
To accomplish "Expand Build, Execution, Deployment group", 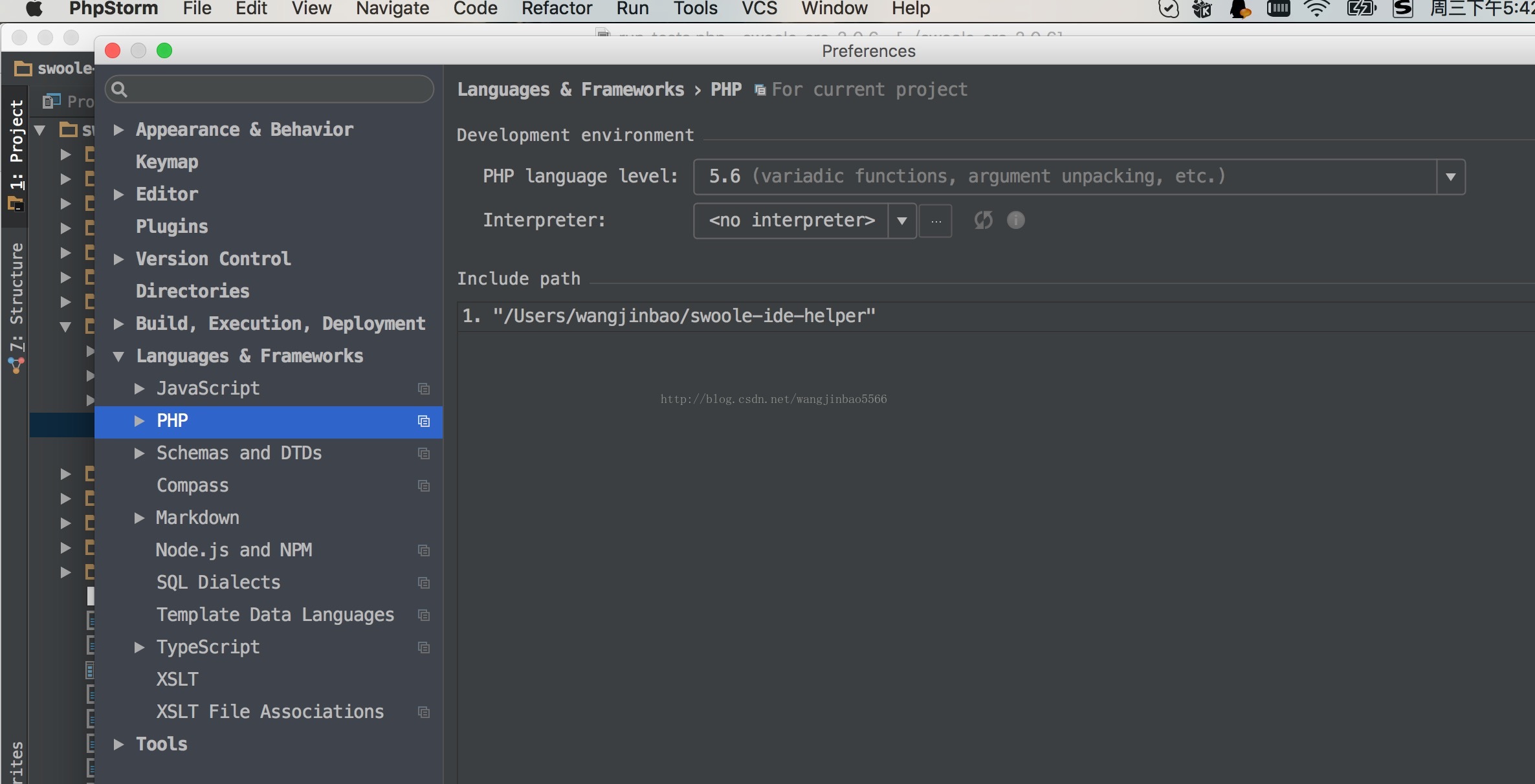I will (x=118, y=324).
